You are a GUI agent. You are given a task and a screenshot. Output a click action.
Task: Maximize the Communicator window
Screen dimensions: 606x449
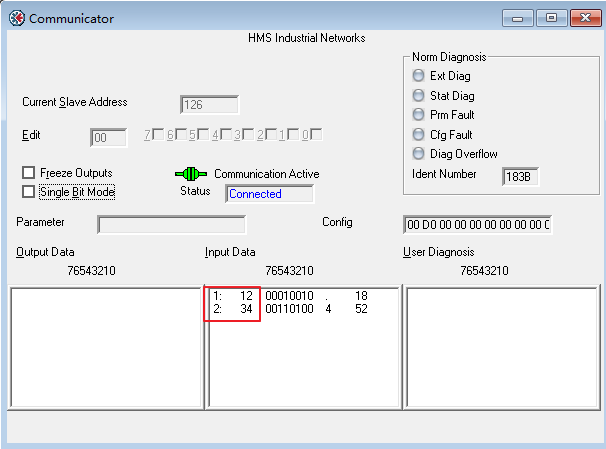tap(552, 18)
